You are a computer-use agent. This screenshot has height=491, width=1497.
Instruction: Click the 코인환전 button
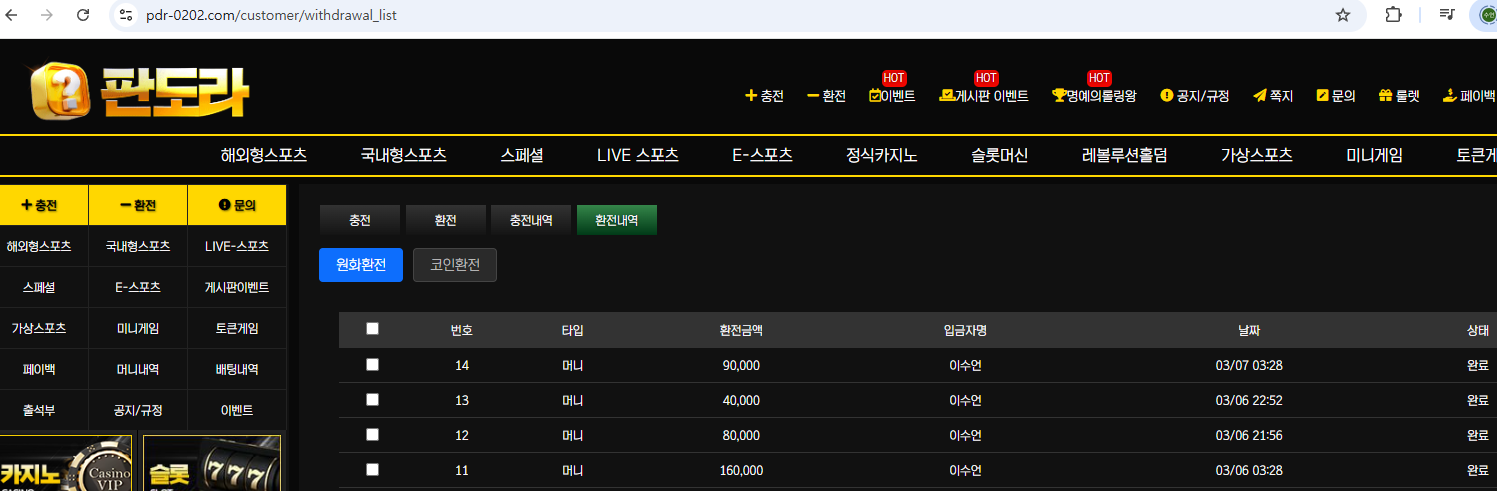(455, 265)
